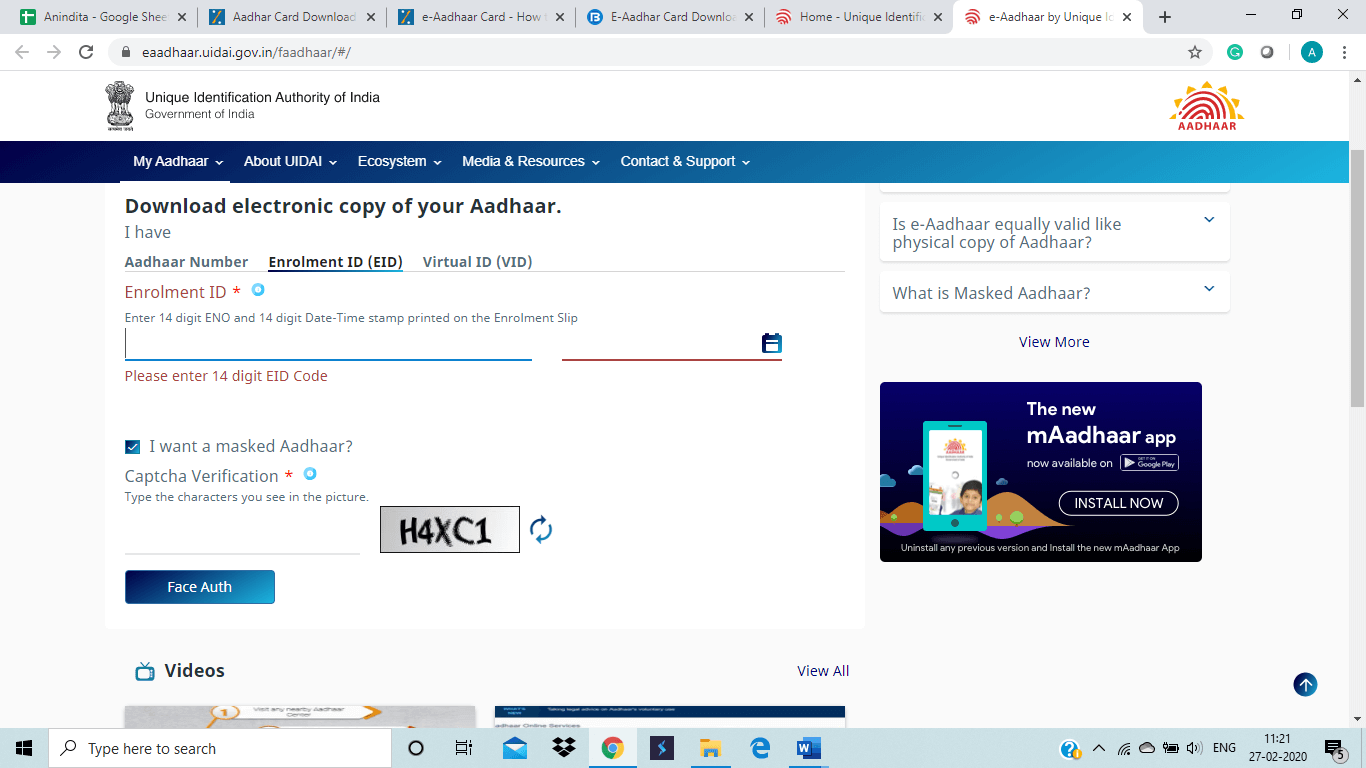Click the scroll-to-top arrow icon

click(1305, 684)
